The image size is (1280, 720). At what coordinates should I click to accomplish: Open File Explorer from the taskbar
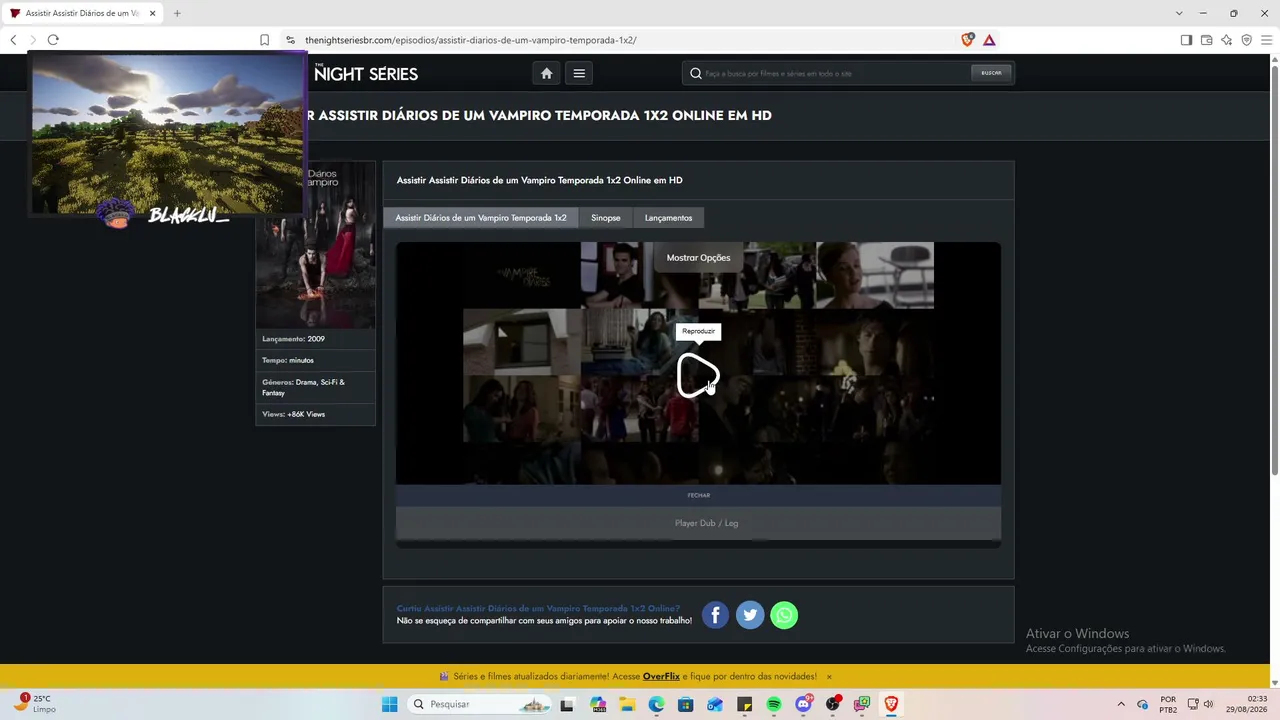(627, 704)
